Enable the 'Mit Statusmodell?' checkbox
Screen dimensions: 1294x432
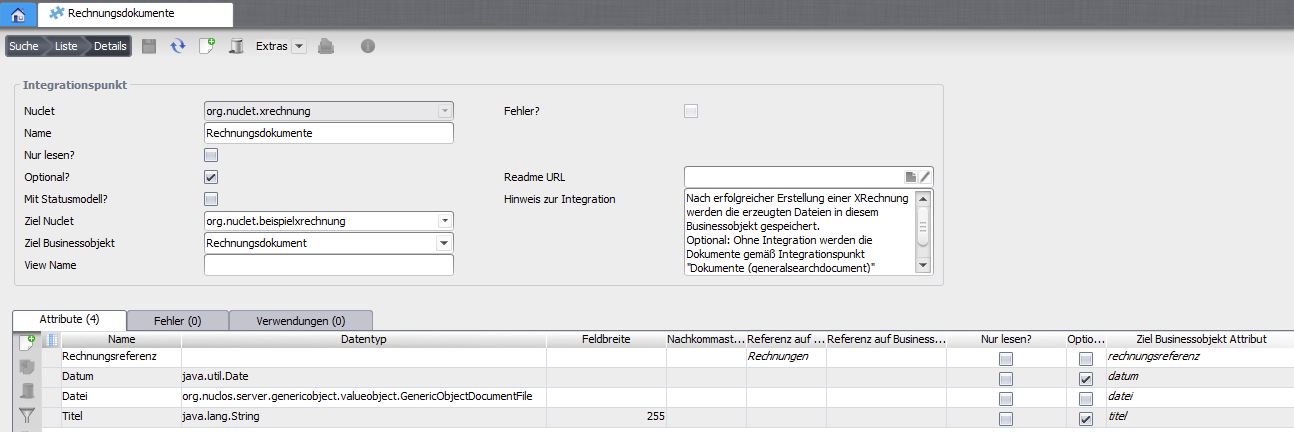(211, 199)
